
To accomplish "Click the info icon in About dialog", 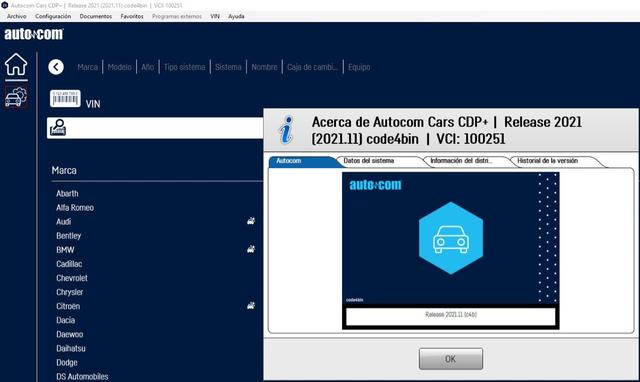I will (x=287, y=130).
